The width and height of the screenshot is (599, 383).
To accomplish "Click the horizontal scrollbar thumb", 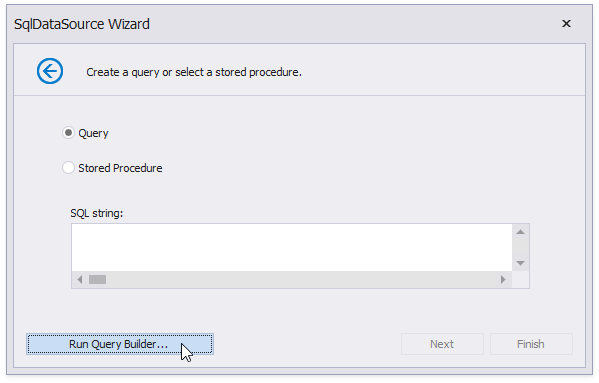I will click(x=97, y=280).
